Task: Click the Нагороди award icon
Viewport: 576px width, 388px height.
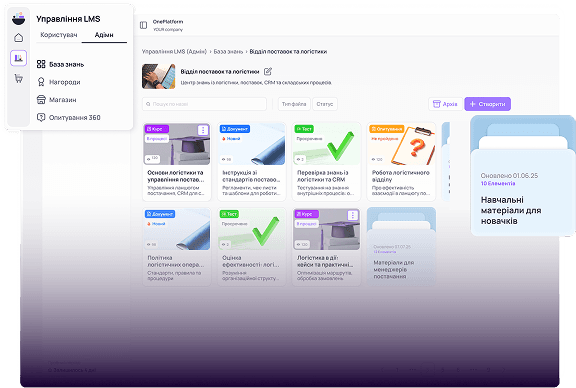Action: [41, 82]
